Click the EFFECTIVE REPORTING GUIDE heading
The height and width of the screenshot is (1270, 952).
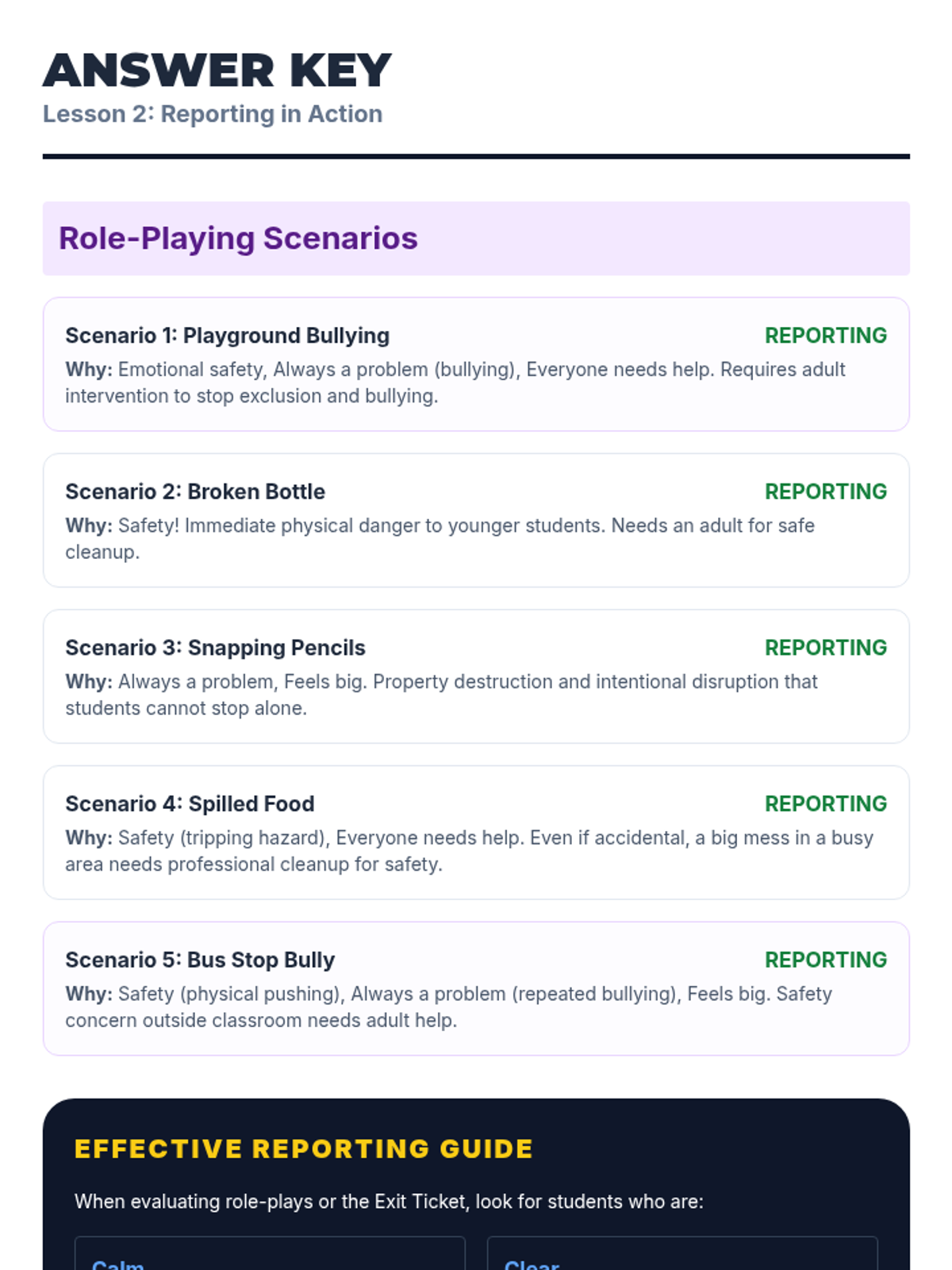point(304,1149)
